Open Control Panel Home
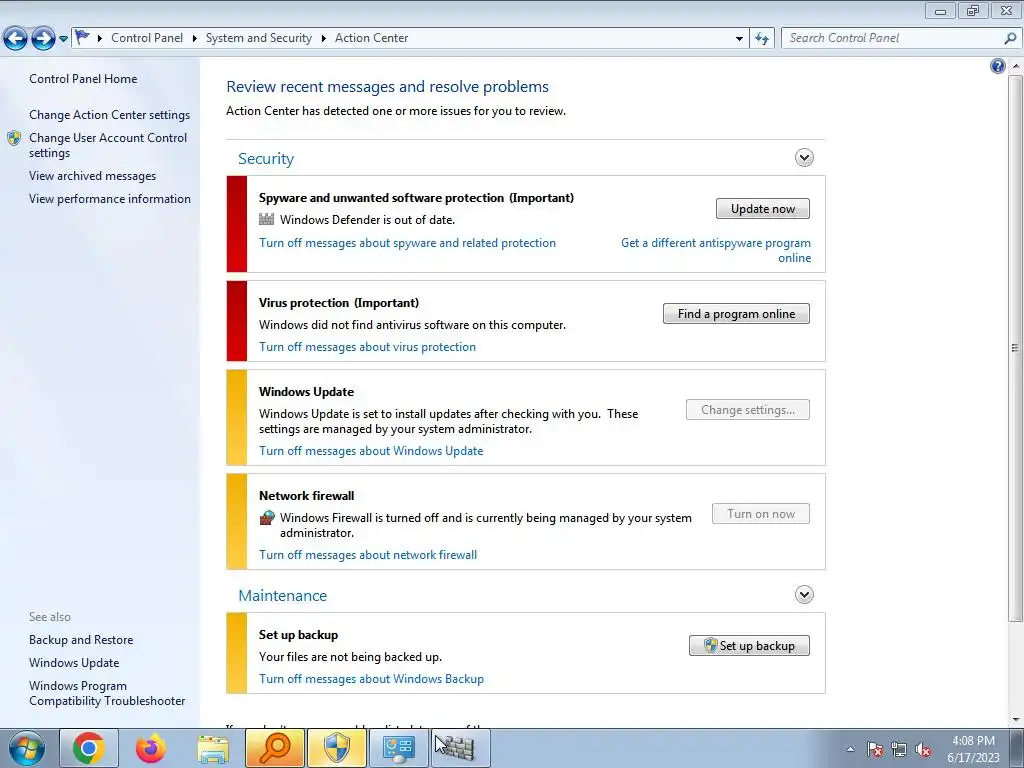The image size is (1024, 768). pos(83,78)
